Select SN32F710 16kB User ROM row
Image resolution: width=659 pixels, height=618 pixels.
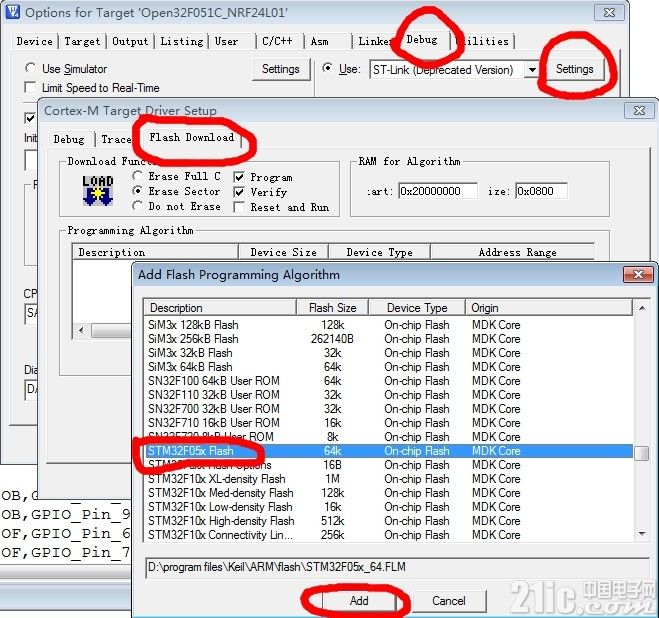[x=388, y=423]
